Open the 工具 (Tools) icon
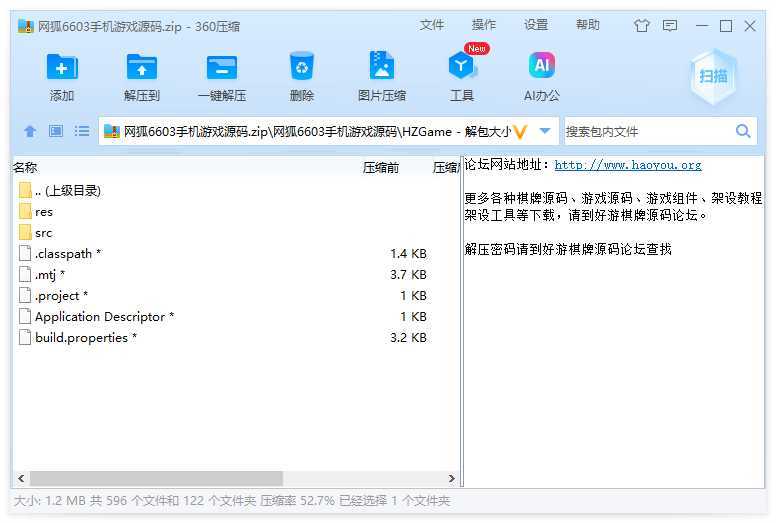Image resolution: width=776 pixels, height=523 pixels. point(461,68)
